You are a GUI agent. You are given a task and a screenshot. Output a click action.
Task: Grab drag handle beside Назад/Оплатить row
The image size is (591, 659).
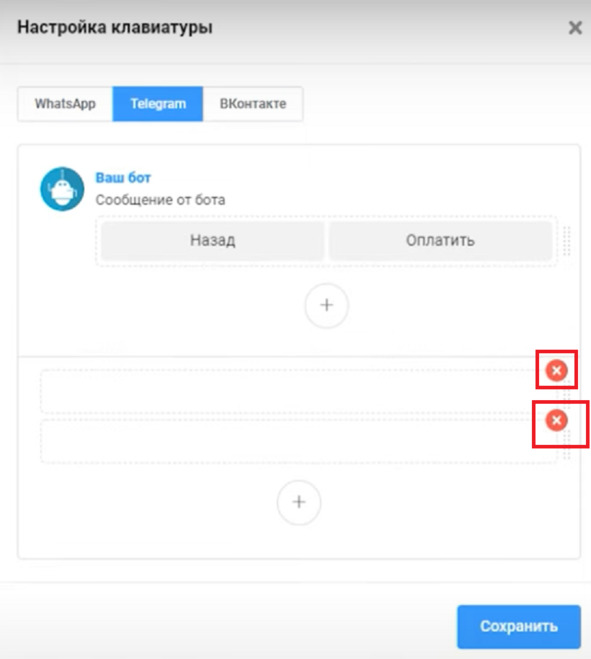[x=567, y=241]
